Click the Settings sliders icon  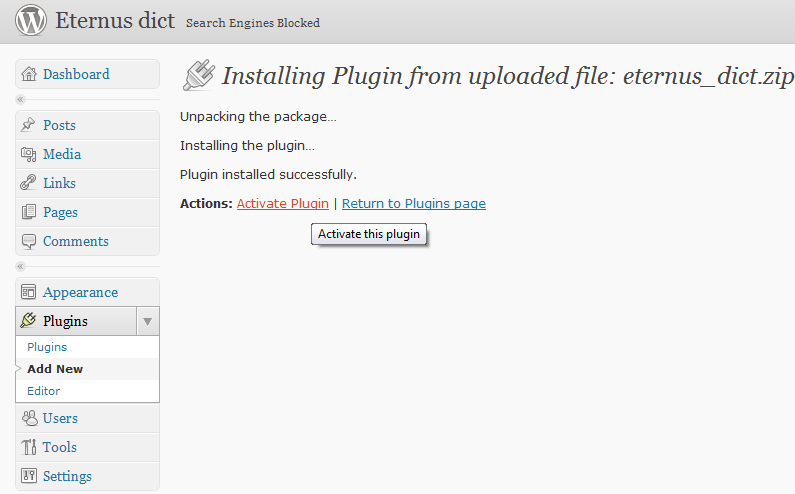coord(29,476)
